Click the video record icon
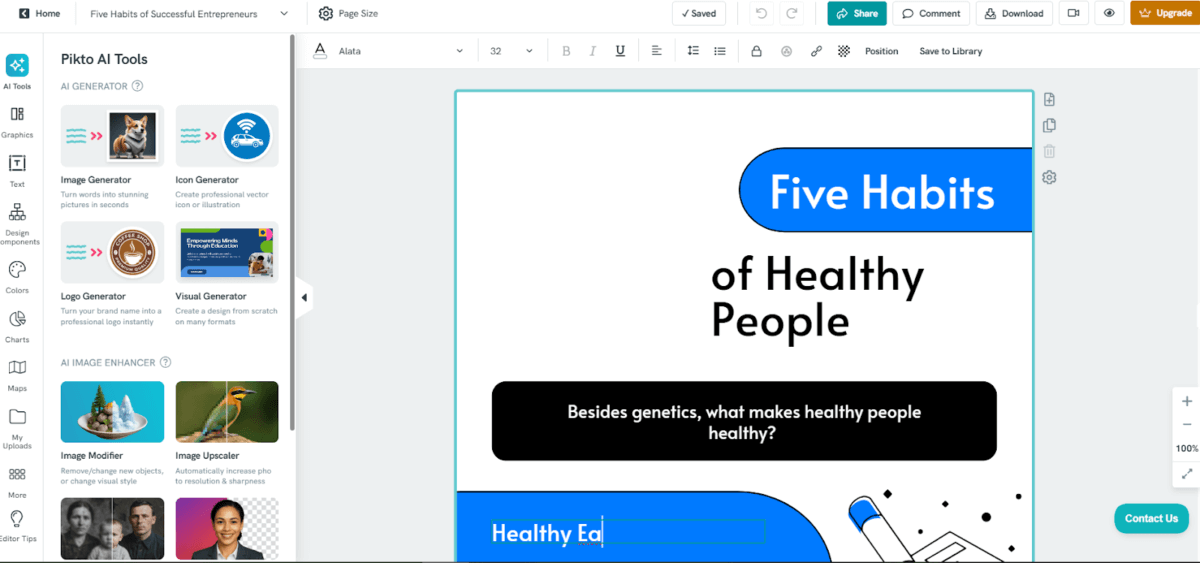 pyautogui.click(x=1074, y=14)
